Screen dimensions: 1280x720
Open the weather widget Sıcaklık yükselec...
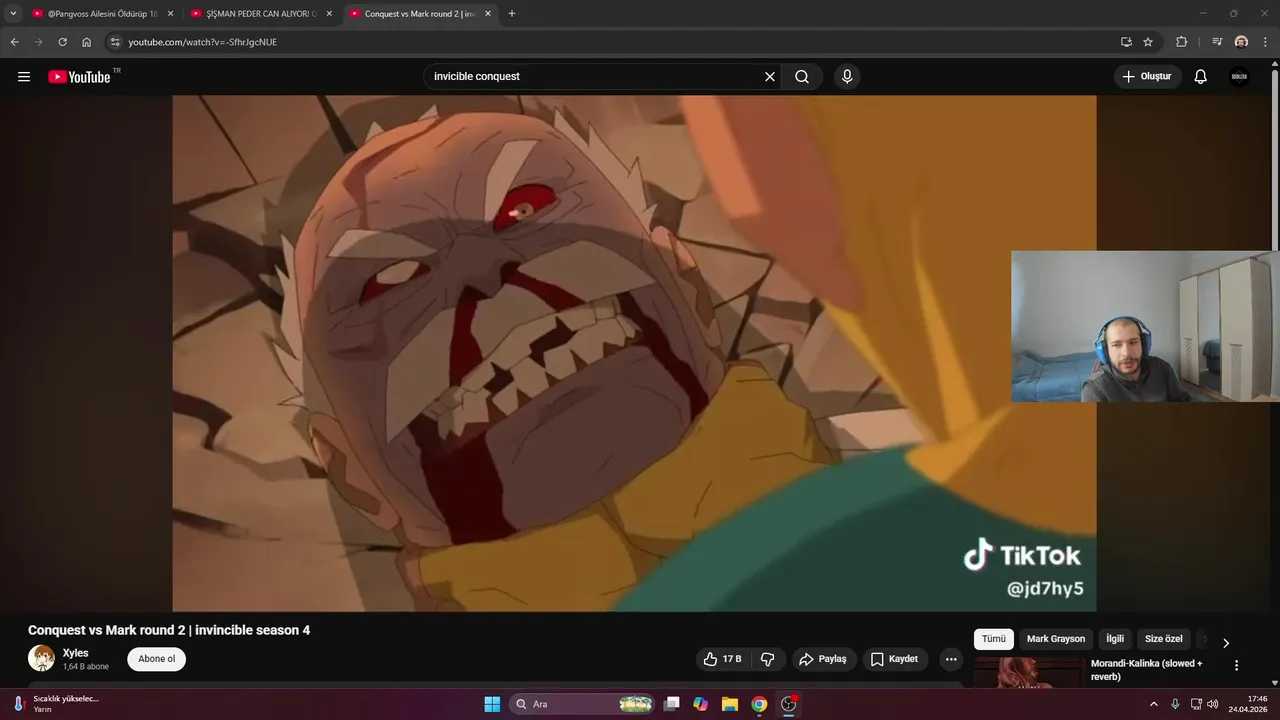point(55,704)
